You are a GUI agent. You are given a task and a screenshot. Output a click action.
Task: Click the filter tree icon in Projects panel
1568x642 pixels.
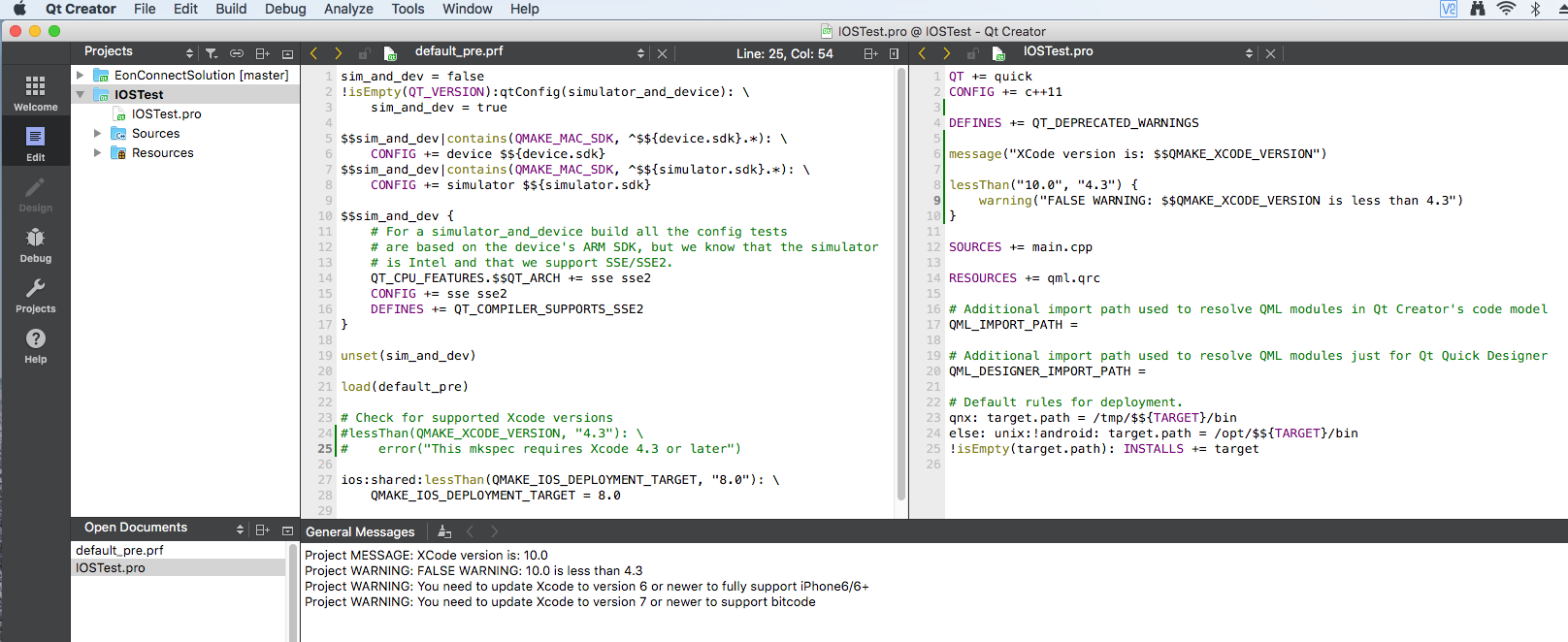(x=212, y=53)
